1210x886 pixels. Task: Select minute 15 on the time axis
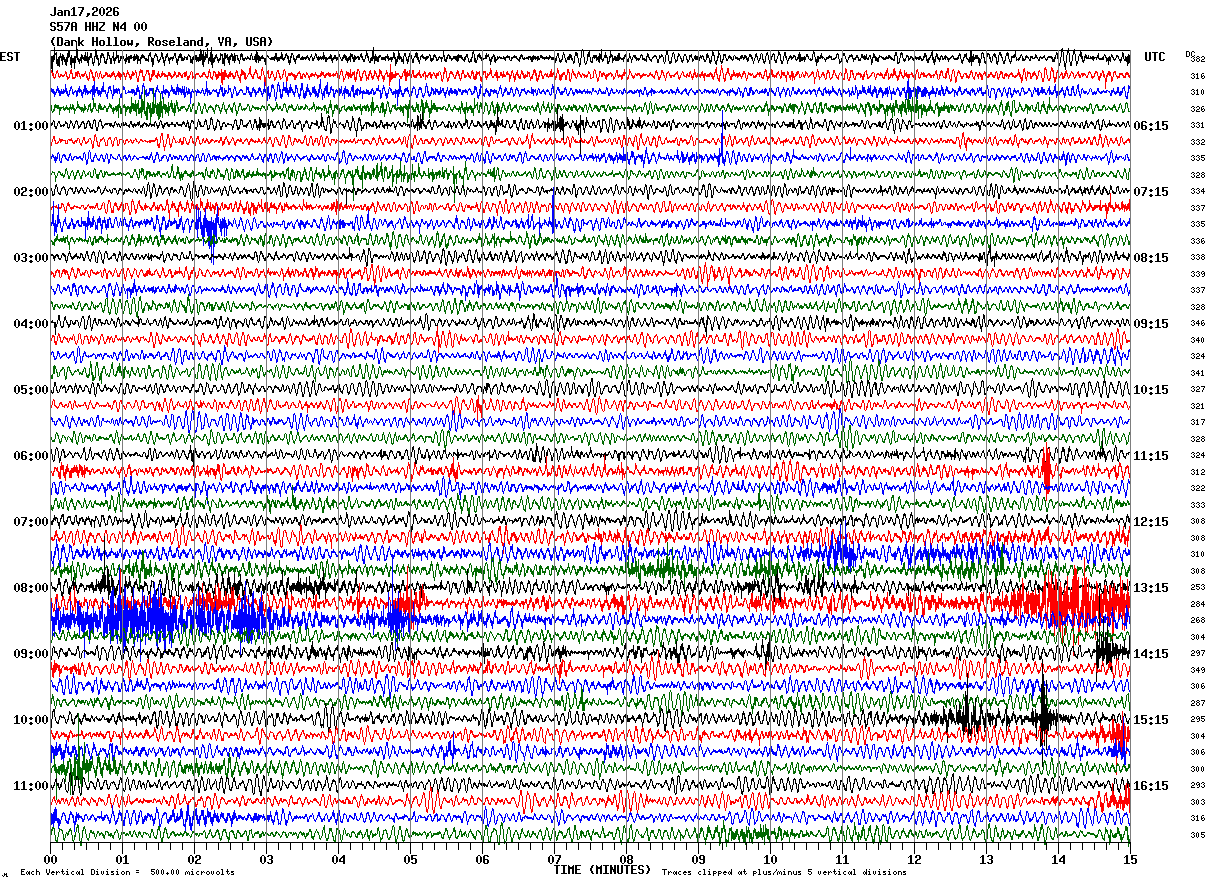pyautogui.click(x=1130, y=859)
